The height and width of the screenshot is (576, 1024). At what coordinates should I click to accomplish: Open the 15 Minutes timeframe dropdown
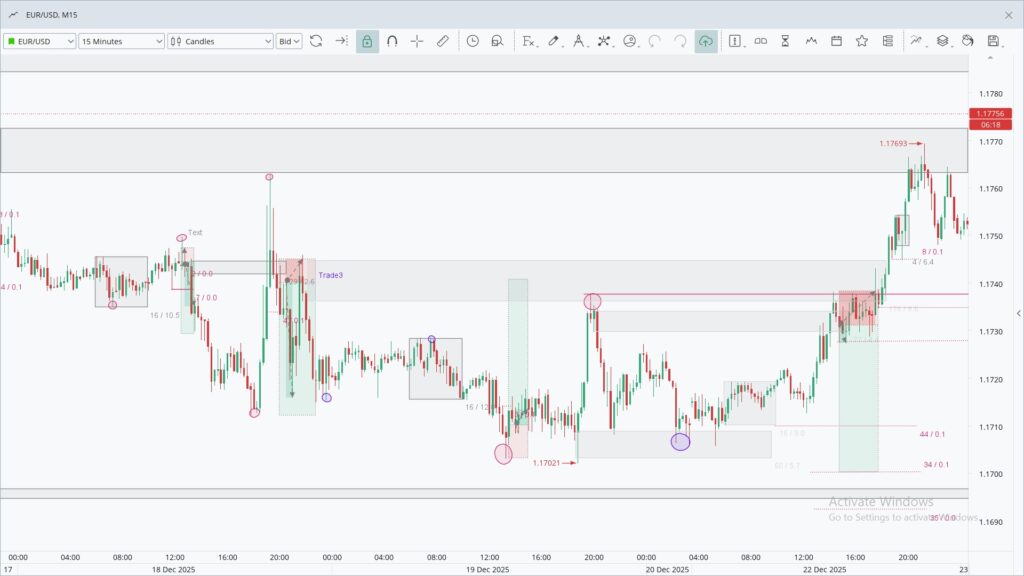click(x=121, y=41)
